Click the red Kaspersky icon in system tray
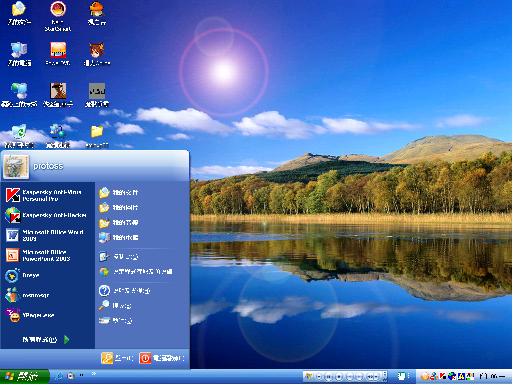This screenshot has width=513, height=385. coord(443,376)
